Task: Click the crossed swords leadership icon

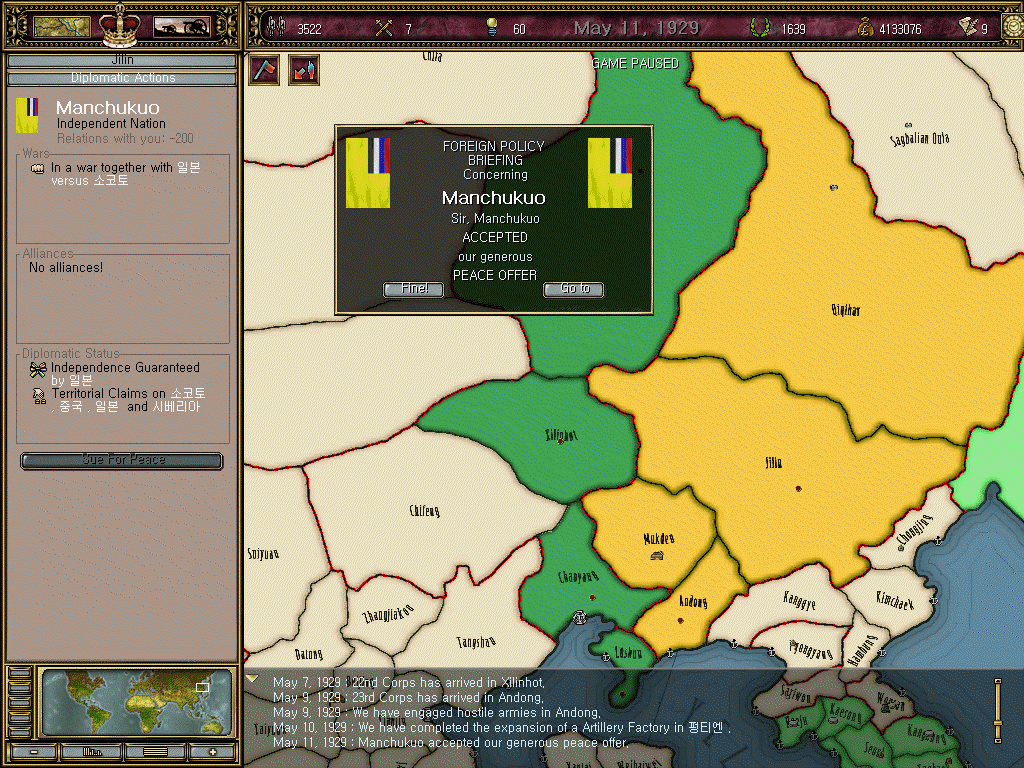Action: 384,28
